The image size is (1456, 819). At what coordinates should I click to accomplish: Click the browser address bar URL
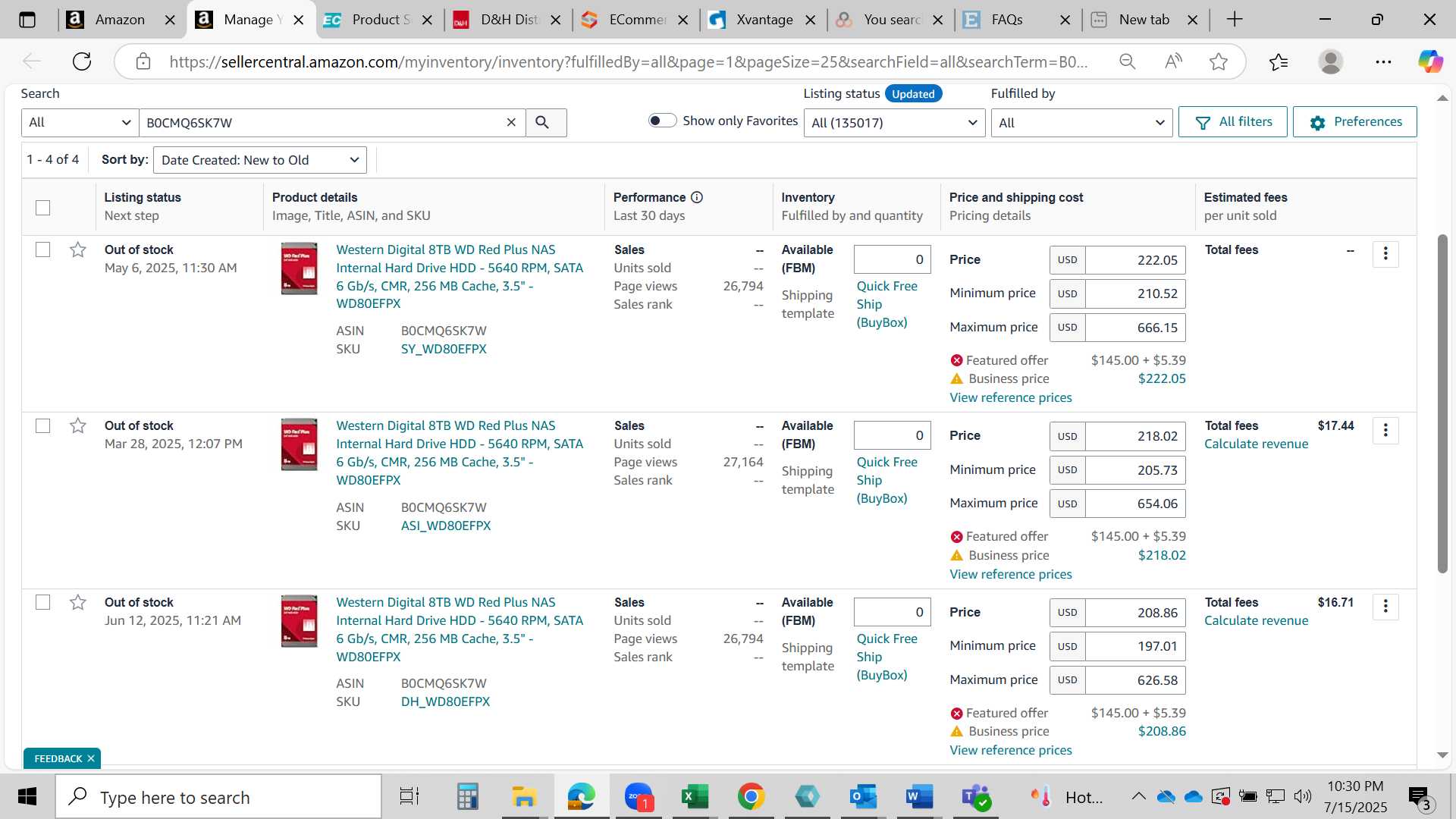pos(628,61)
